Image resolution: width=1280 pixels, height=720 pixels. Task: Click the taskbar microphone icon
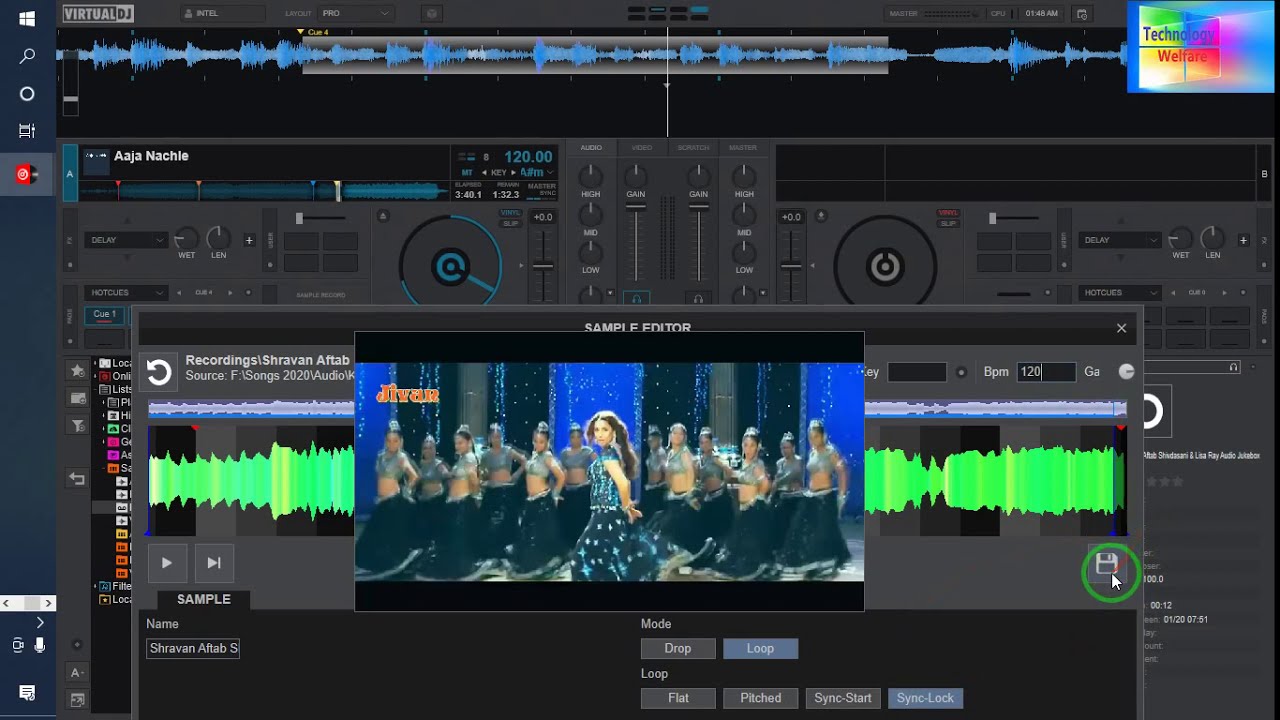(40, 646)
